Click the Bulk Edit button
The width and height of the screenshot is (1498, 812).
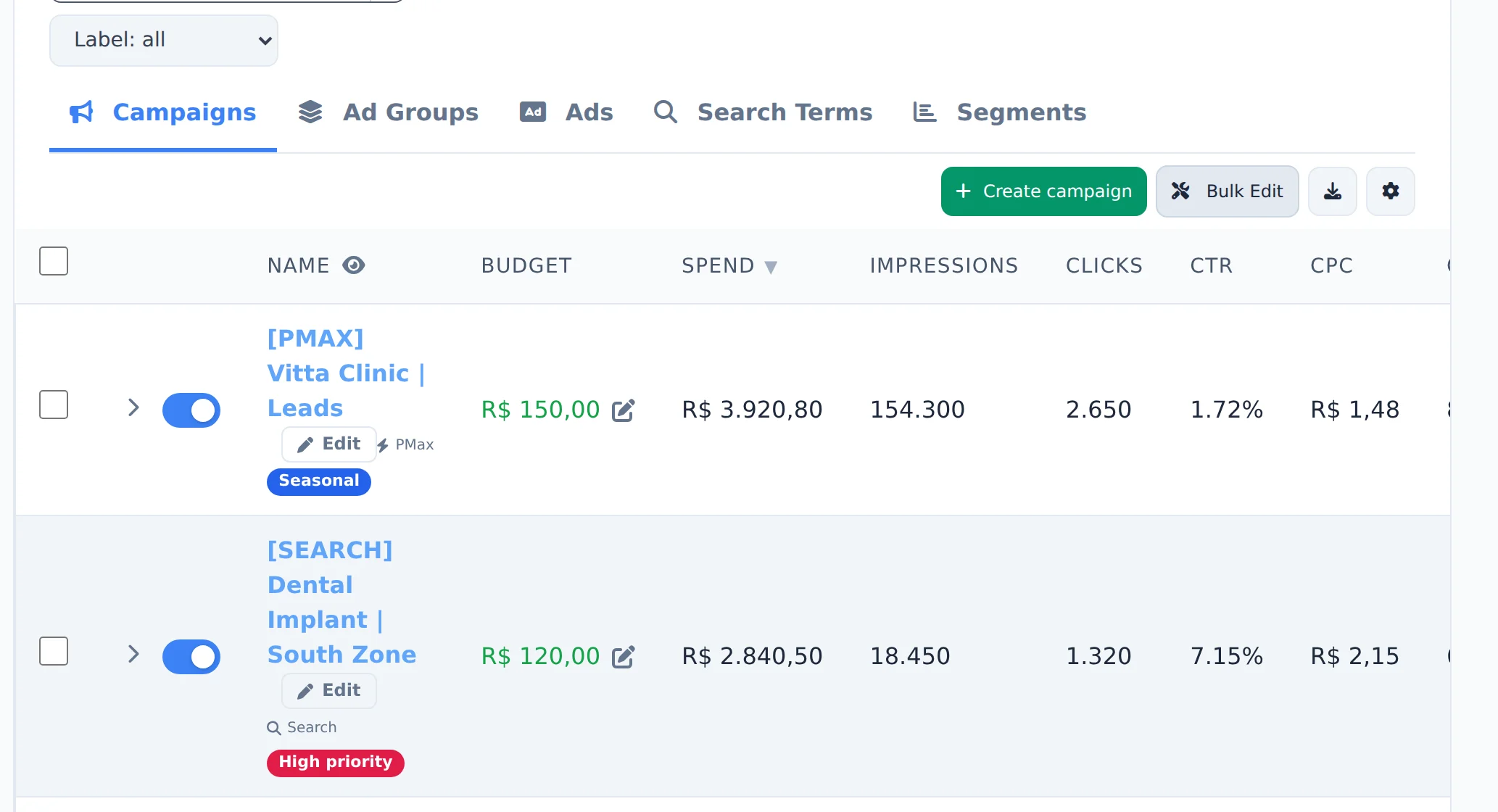(x=1228, y=191)
